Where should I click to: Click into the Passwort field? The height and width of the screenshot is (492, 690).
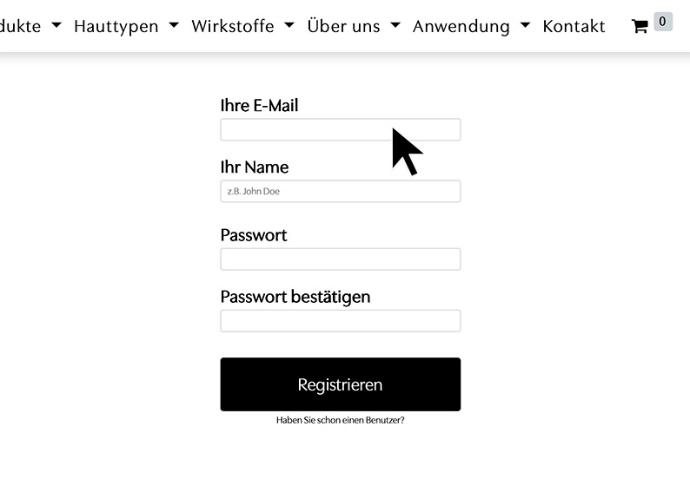pyautogui.click(x=340, y=259)
